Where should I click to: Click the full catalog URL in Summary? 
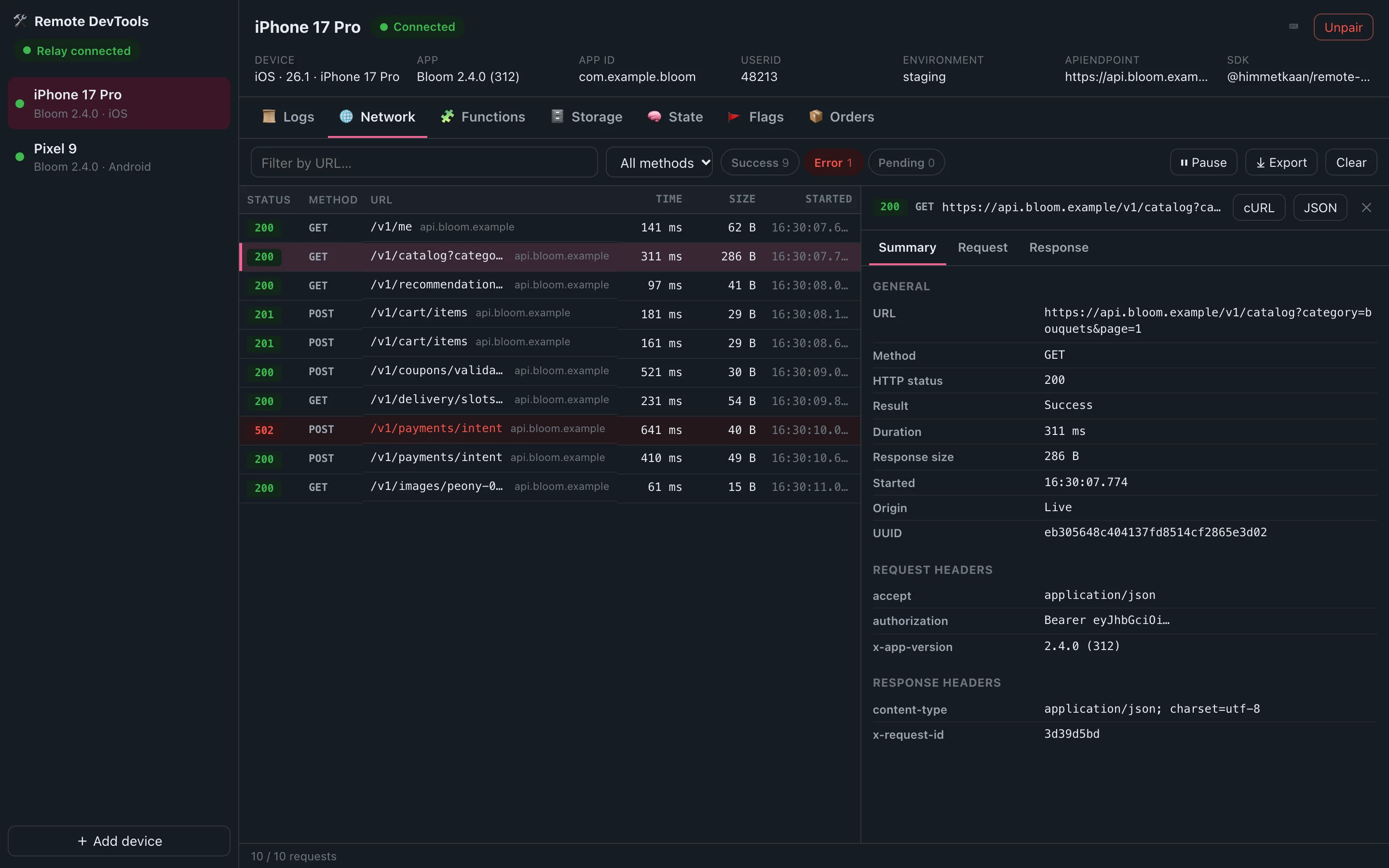click(1208, 320)
